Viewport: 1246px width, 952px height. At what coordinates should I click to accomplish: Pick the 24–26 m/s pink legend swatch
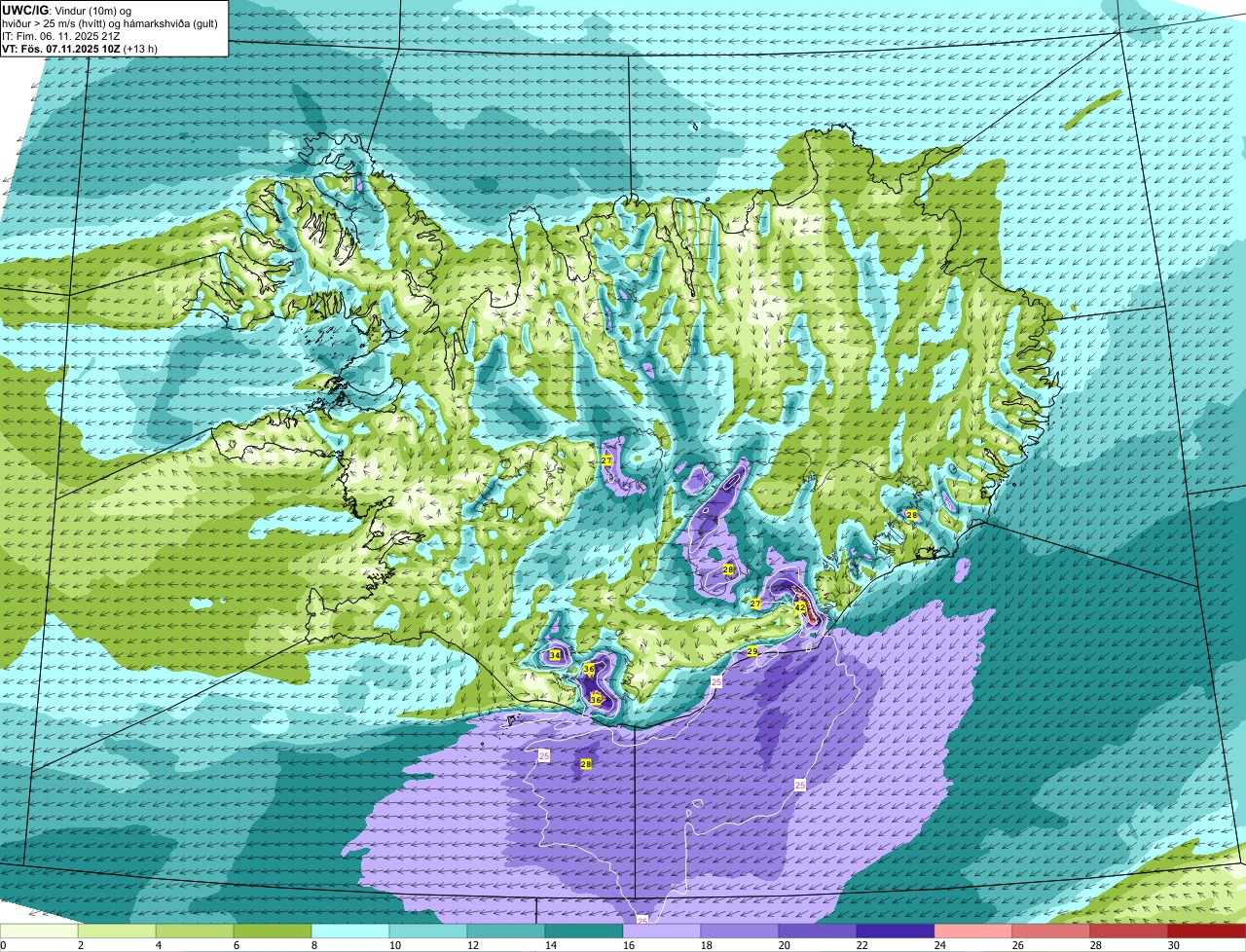click(973, 932)
